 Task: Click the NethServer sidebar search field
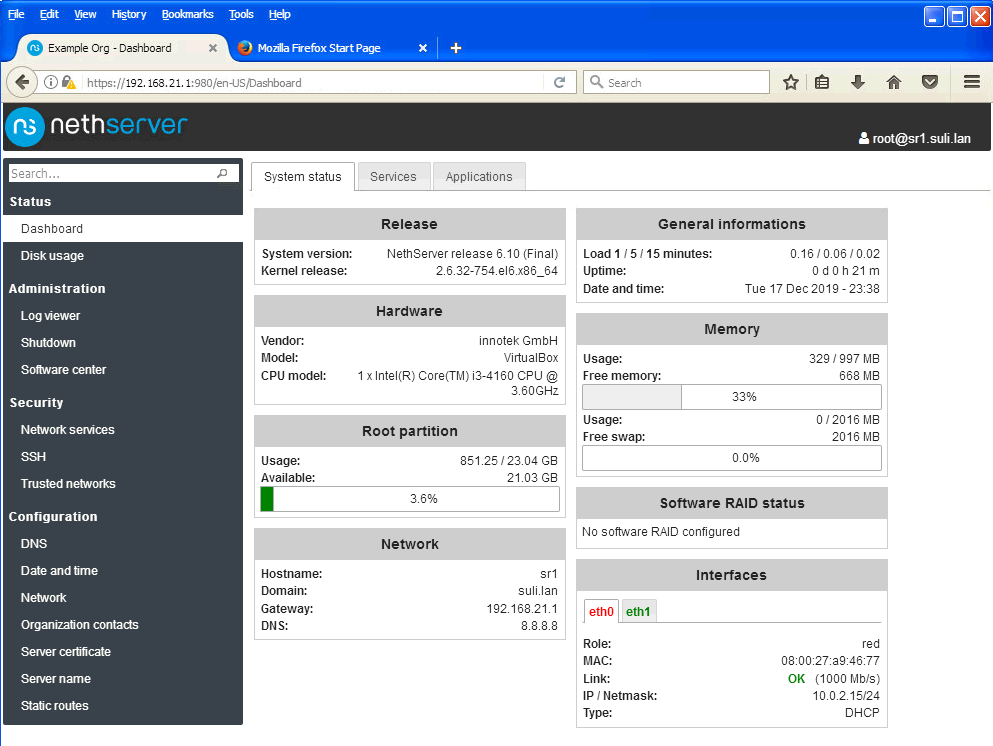tap(112, 174)
